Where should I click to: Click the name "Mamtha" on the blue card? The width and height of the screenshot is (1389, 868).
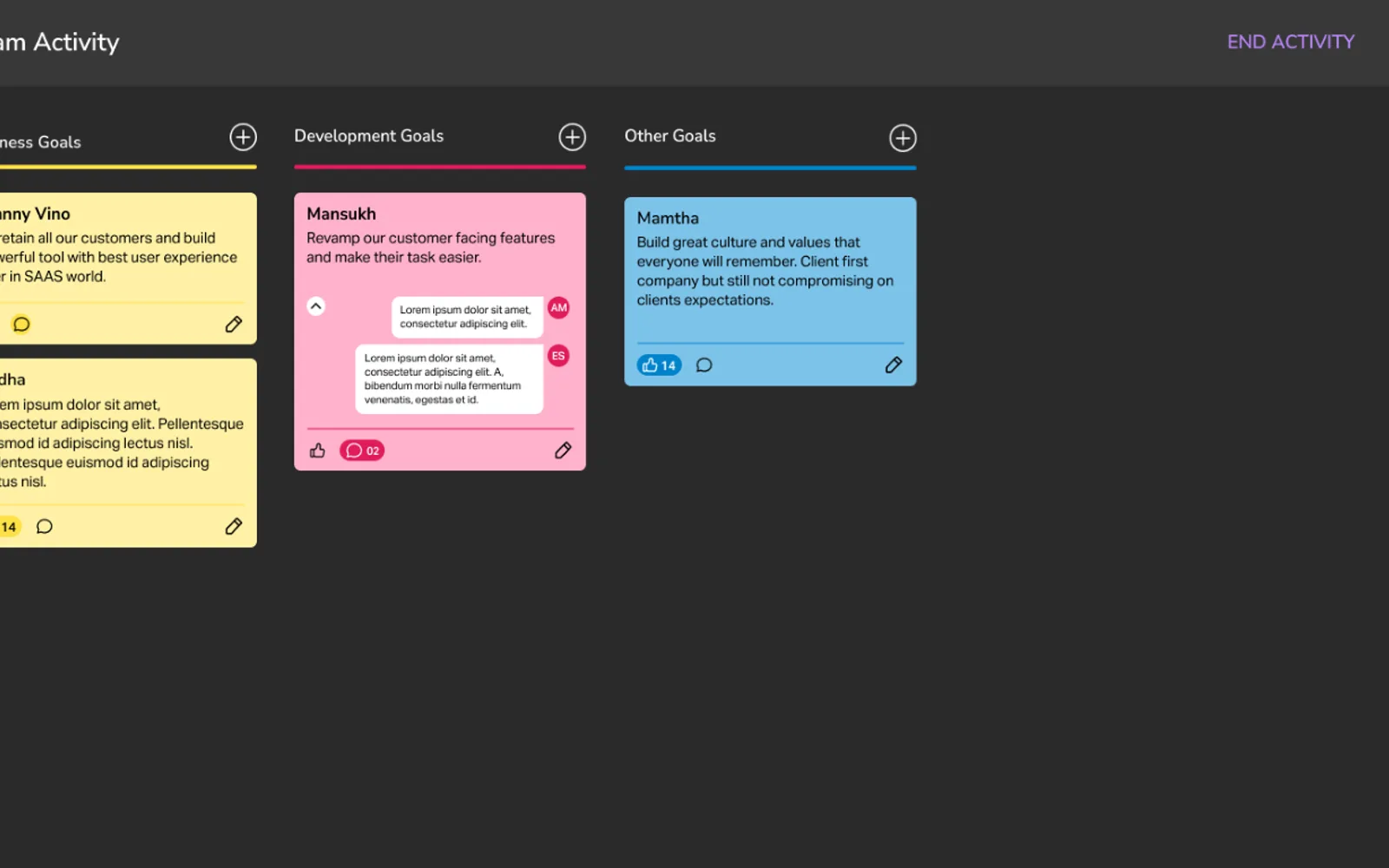(x=668, y=218)
